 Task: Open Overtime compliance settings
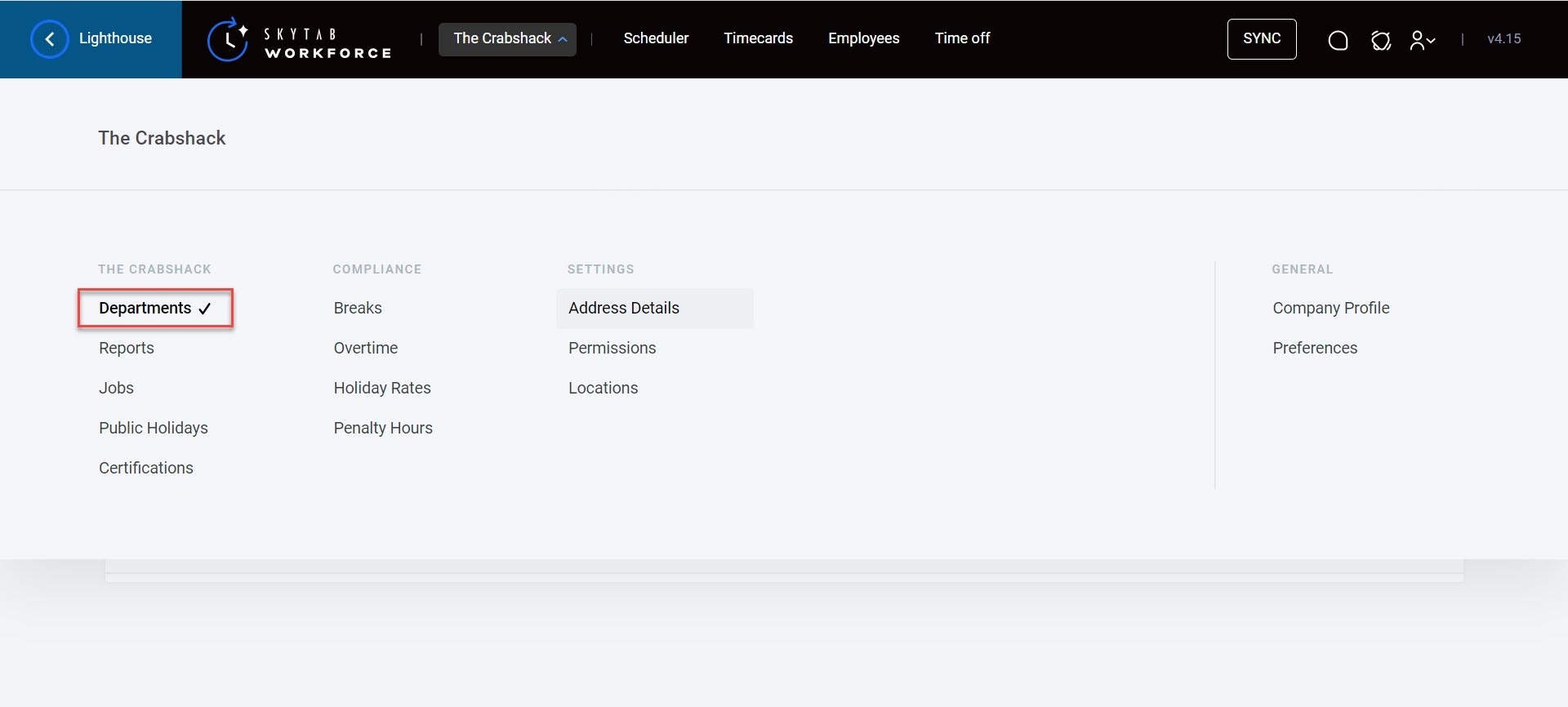pyautogui.click(x=366, y=348)
